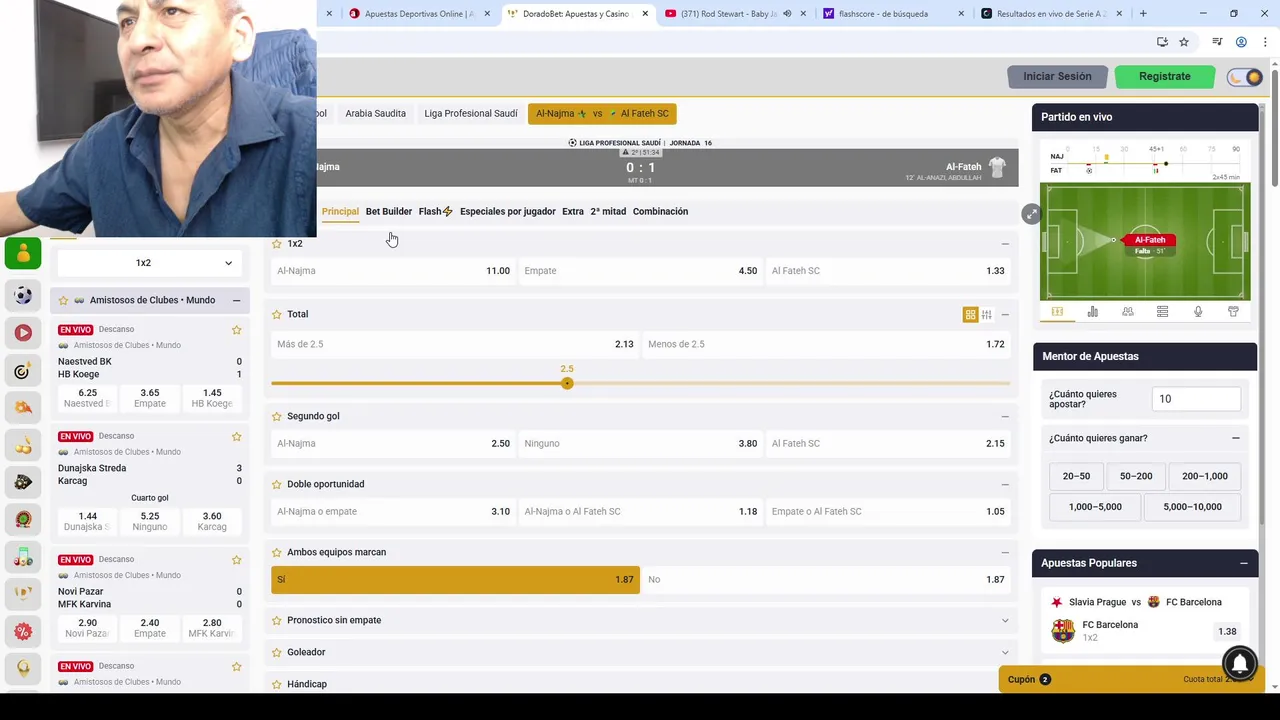Image resolution: width=1280 pixels, height=720 pixels.
Task: Favorite the Ambos equipos marcan market star
Action: pyautogui.click(x=277, y=552)
